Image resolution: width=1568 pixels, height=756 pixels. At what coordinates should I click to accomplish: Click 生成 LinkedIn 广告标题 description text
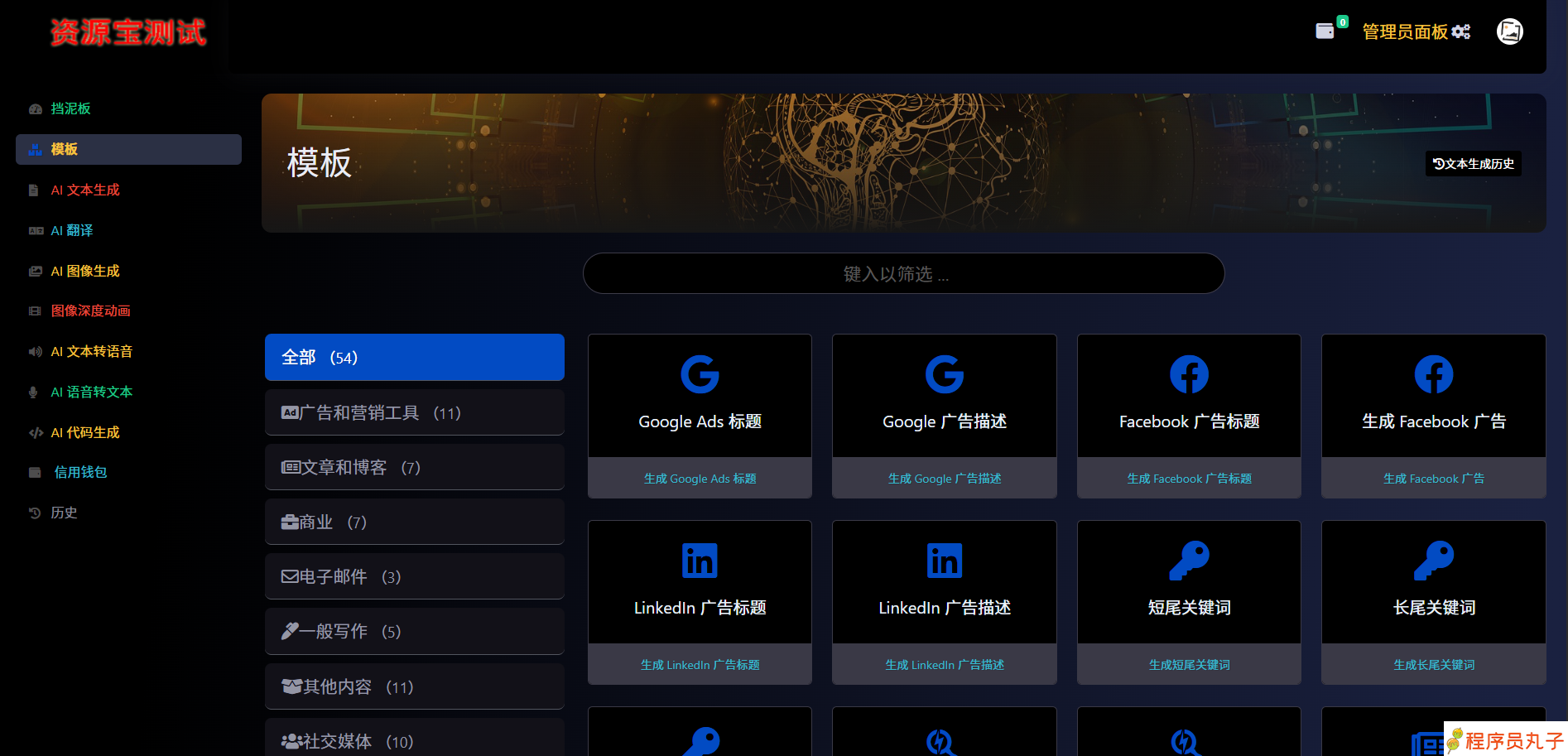click(x=700, y=665)
